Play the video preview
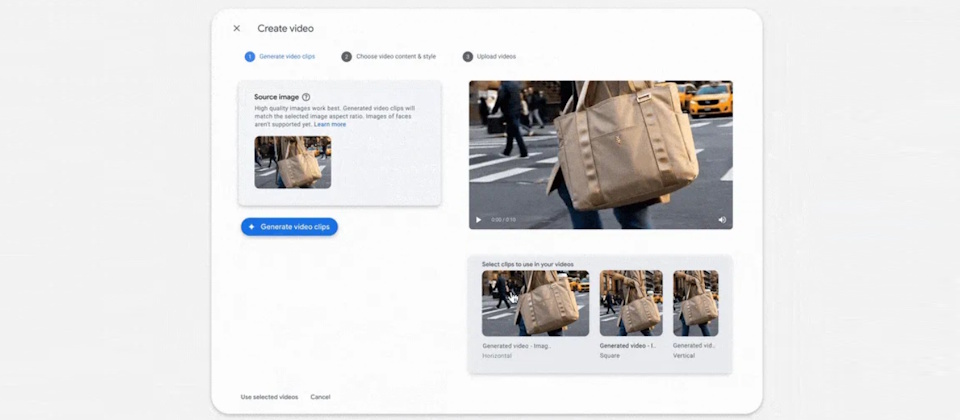 tap(479, 220)
